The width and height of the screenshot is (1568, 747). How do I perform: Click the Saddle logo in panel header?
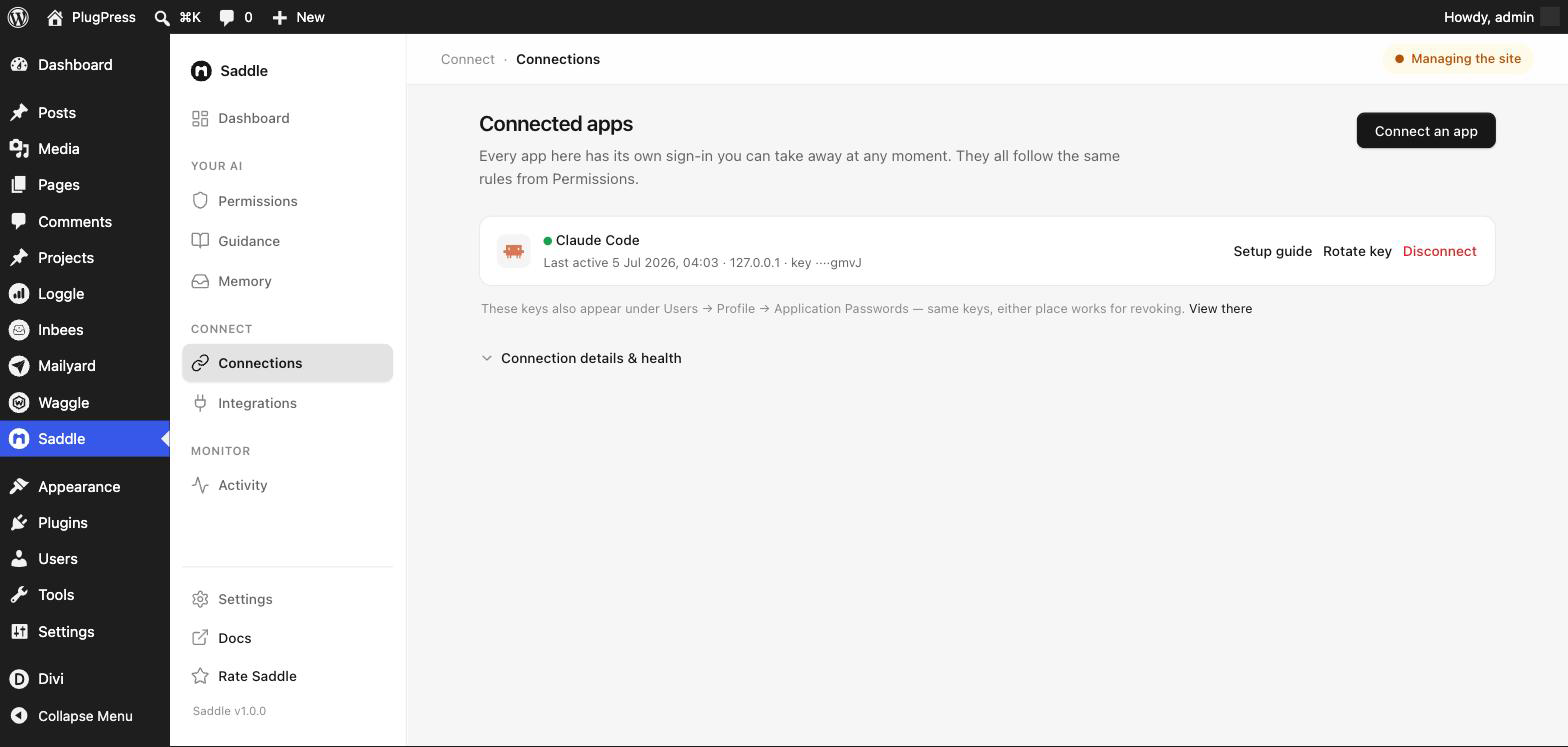[201, 71]
